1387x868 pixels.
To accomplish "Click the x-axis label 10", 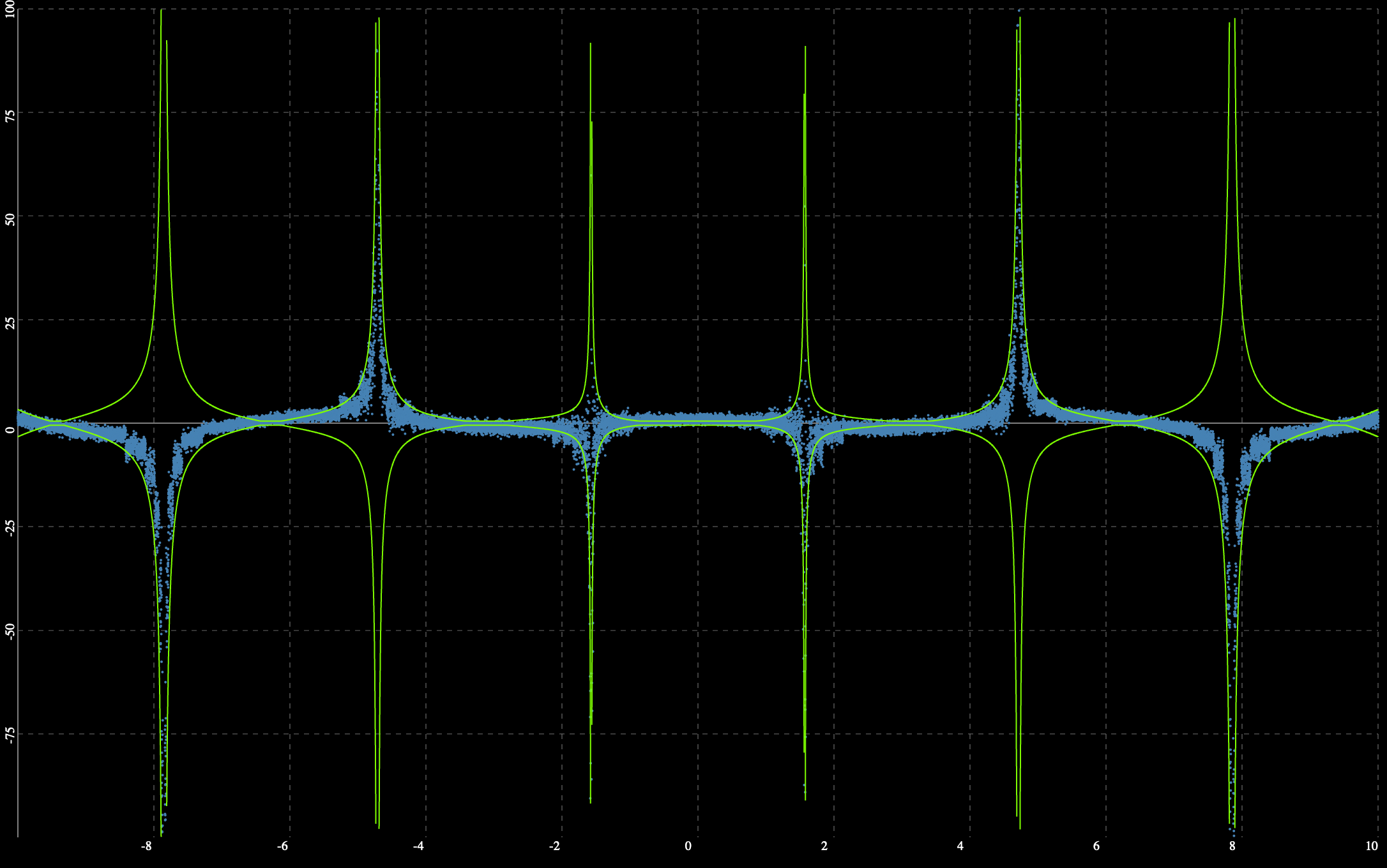I will [1372, 846].
